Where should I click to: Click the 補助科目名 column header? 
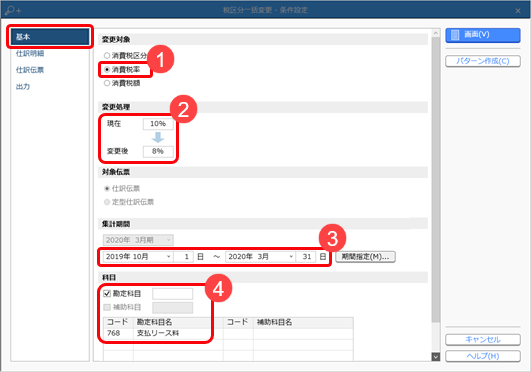pyautogui.click(x=303, y=322)
